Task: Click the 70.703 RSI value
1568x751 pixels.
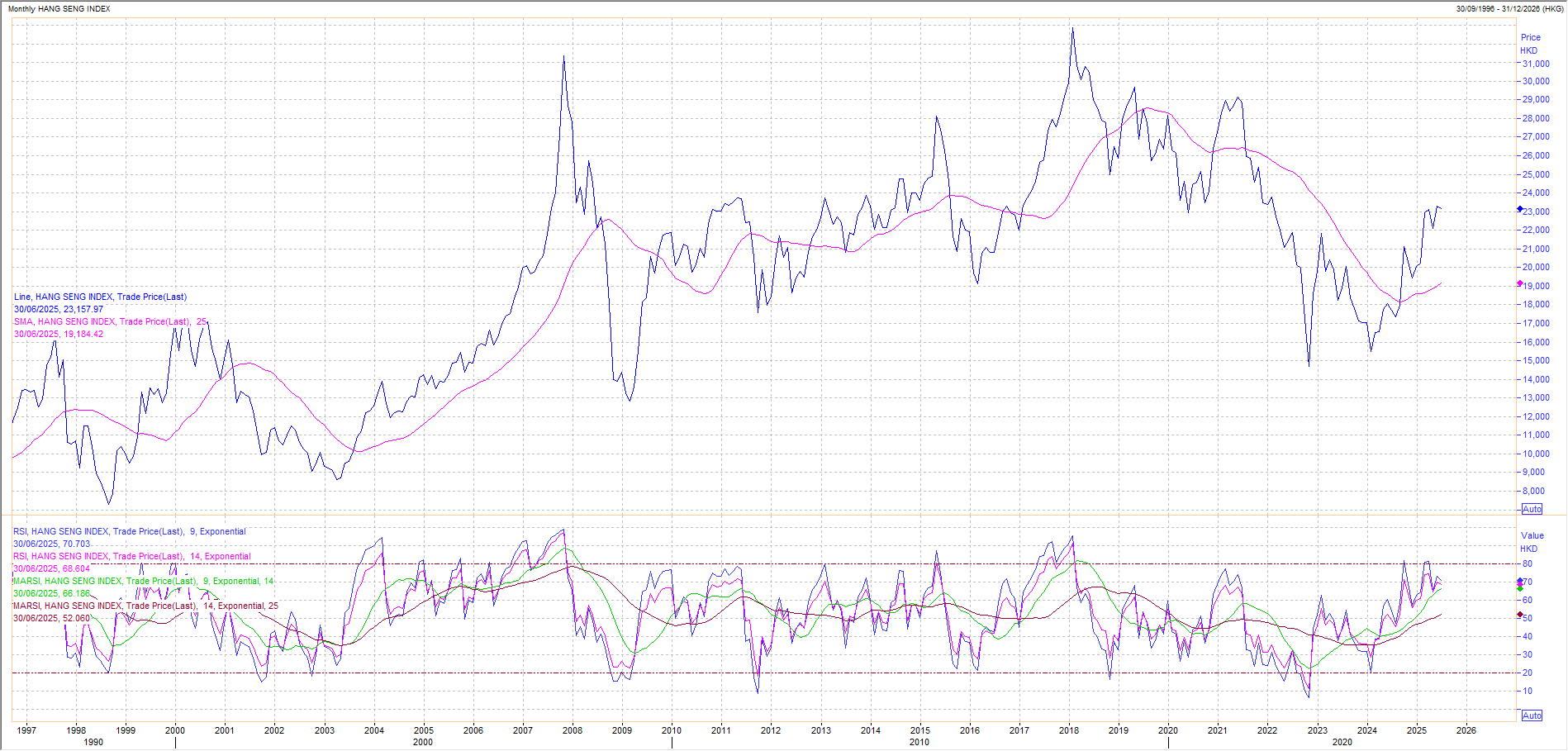Action: point(77,544)
